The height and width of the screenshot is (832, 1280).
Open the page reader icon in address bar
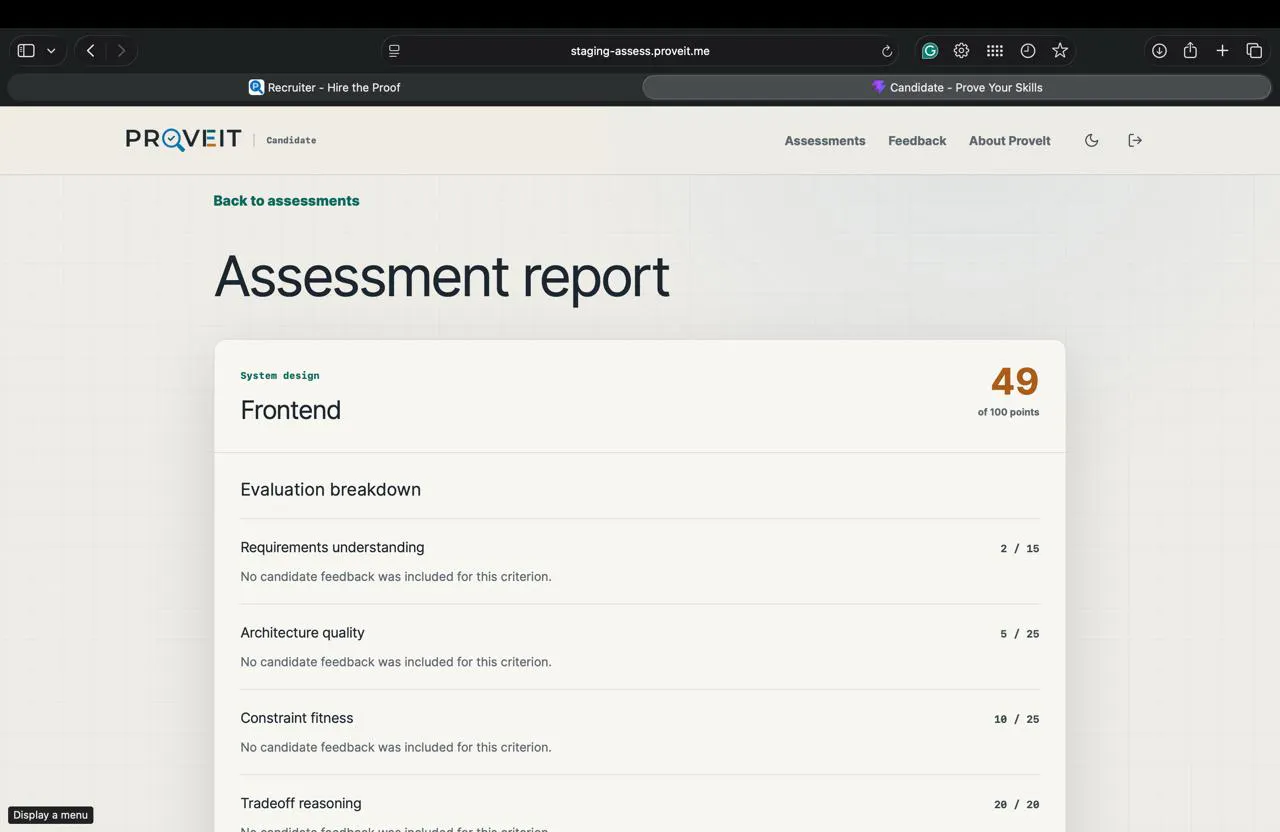(394, 51)
